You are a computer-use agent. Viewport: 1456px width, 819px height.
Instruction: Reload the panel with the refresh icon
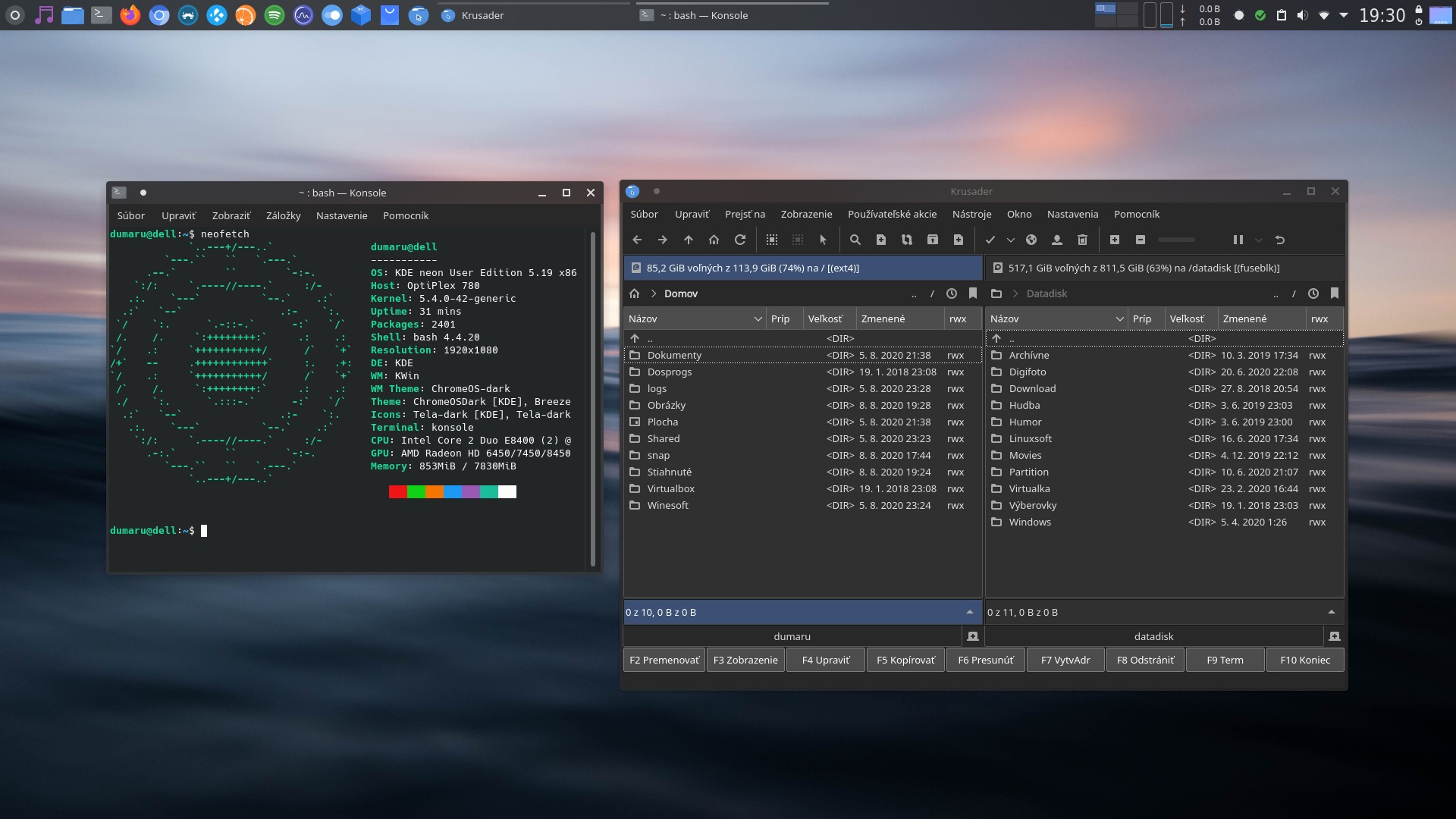coord(740,240)
